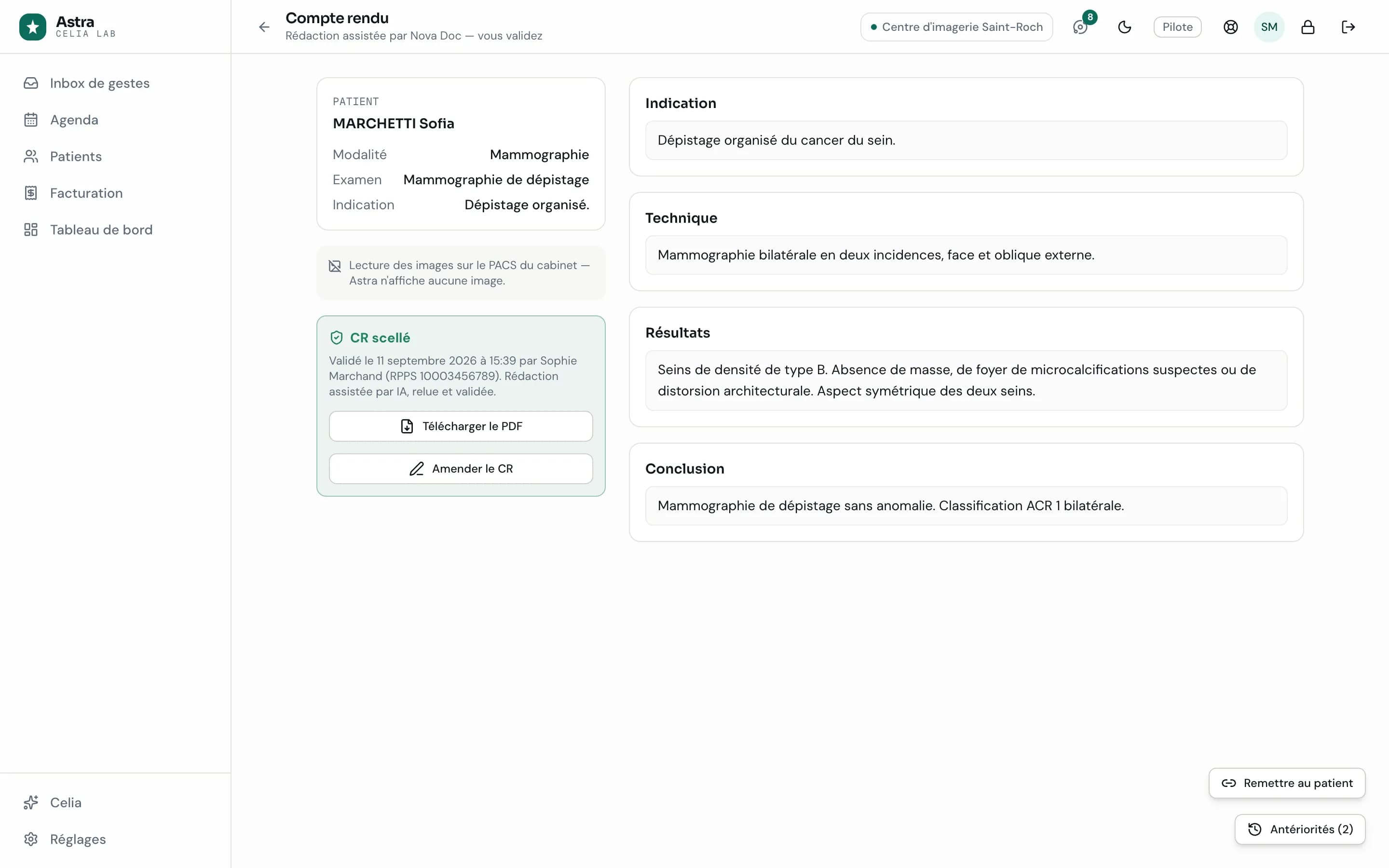Click patient name MARCHETTI Sofia
Image resolution: width=1389 pixels, height=868 pixels.
click(x=393, y=123)
